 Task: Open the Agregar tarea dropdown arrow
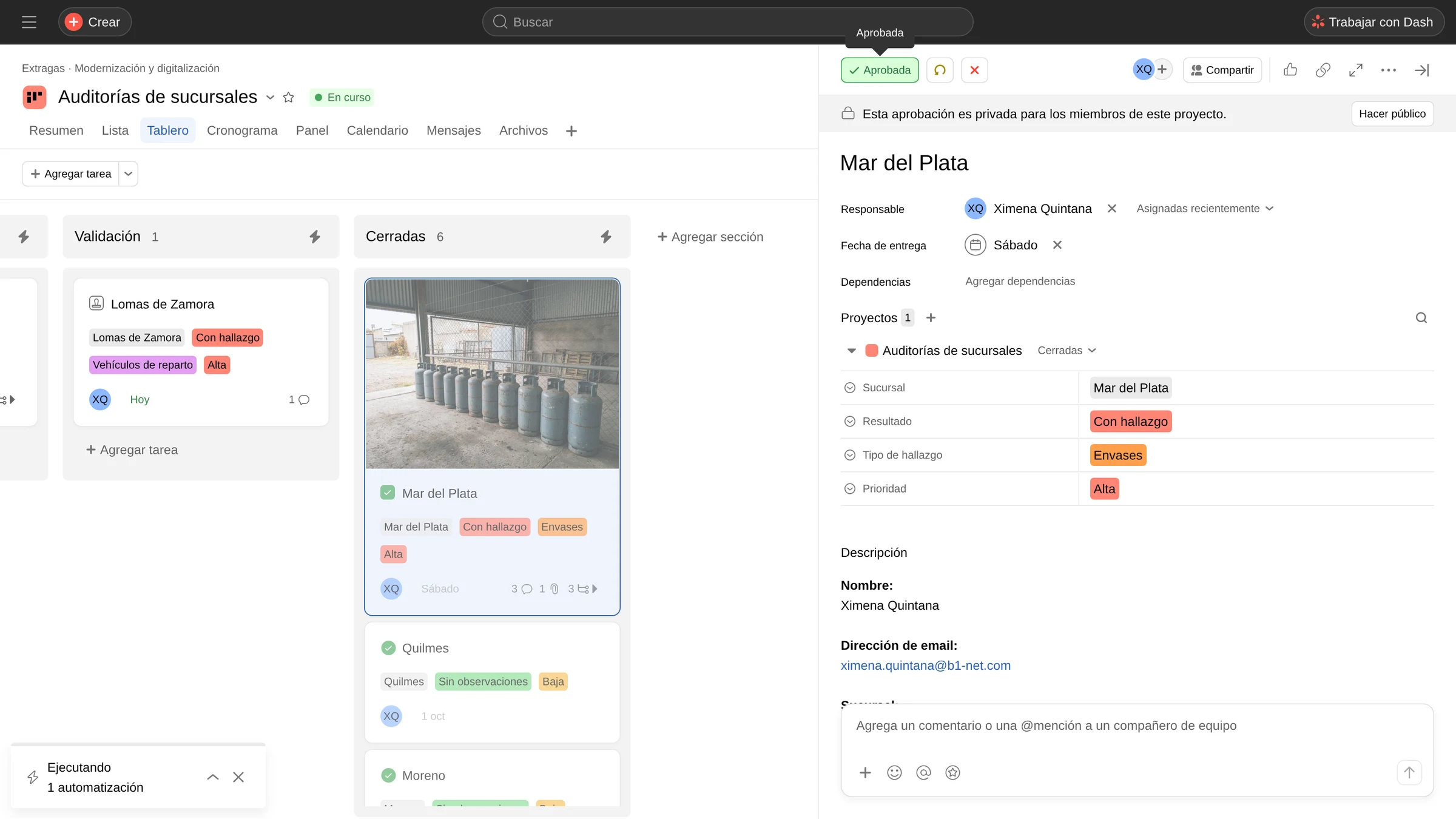click(x=128, y=174)
